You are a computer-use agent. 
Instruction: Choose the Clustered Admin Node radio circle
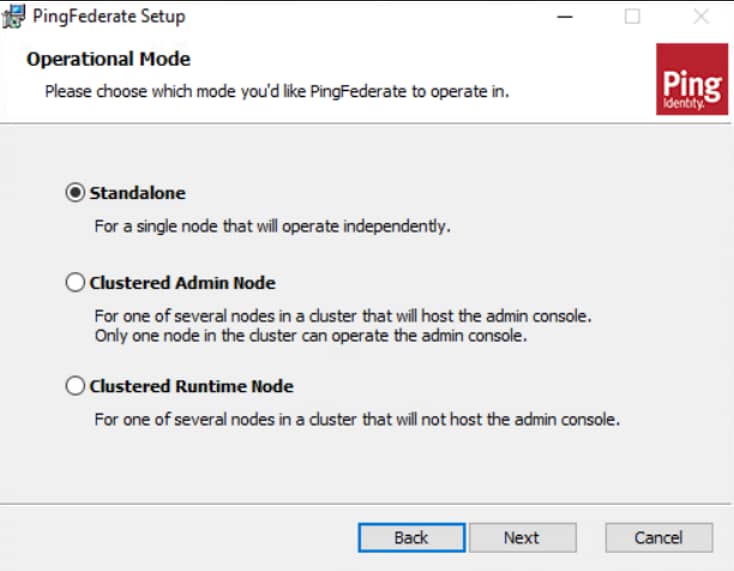75,283
